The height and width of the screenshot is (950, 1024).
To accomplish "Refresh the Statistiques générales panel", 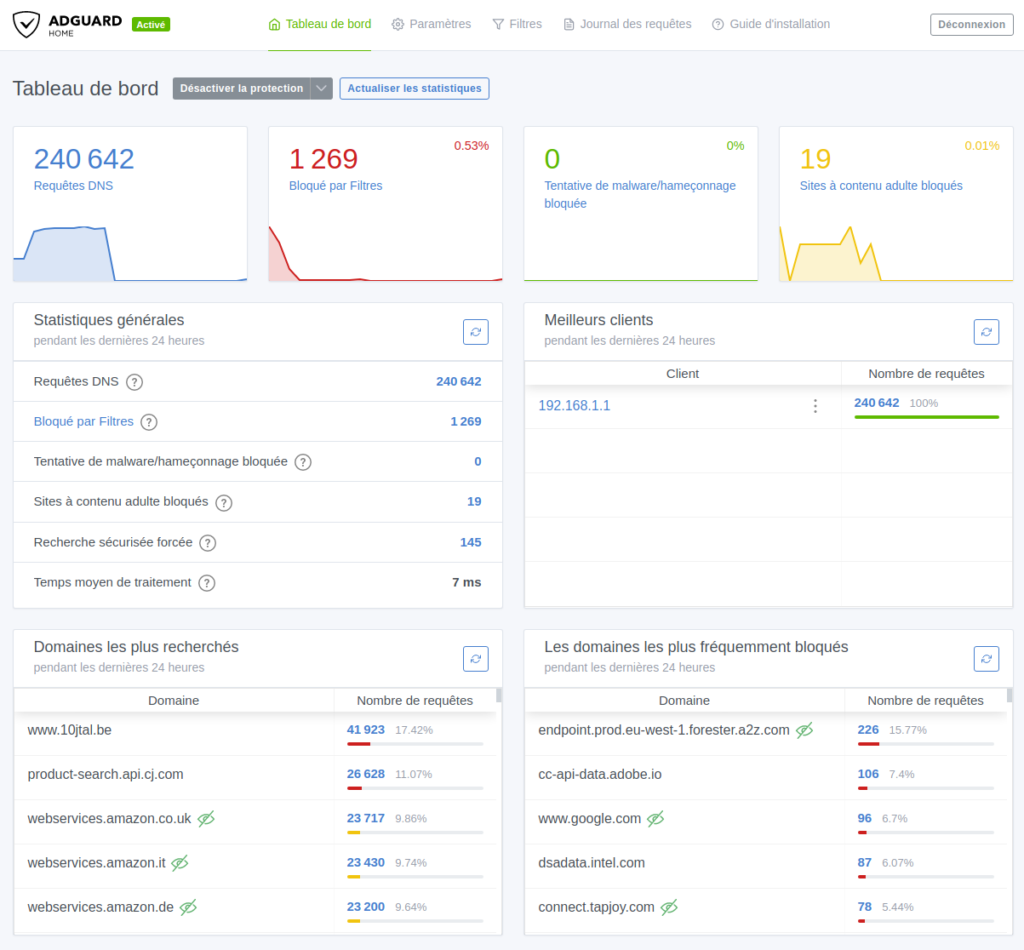I will click(476, 332).
